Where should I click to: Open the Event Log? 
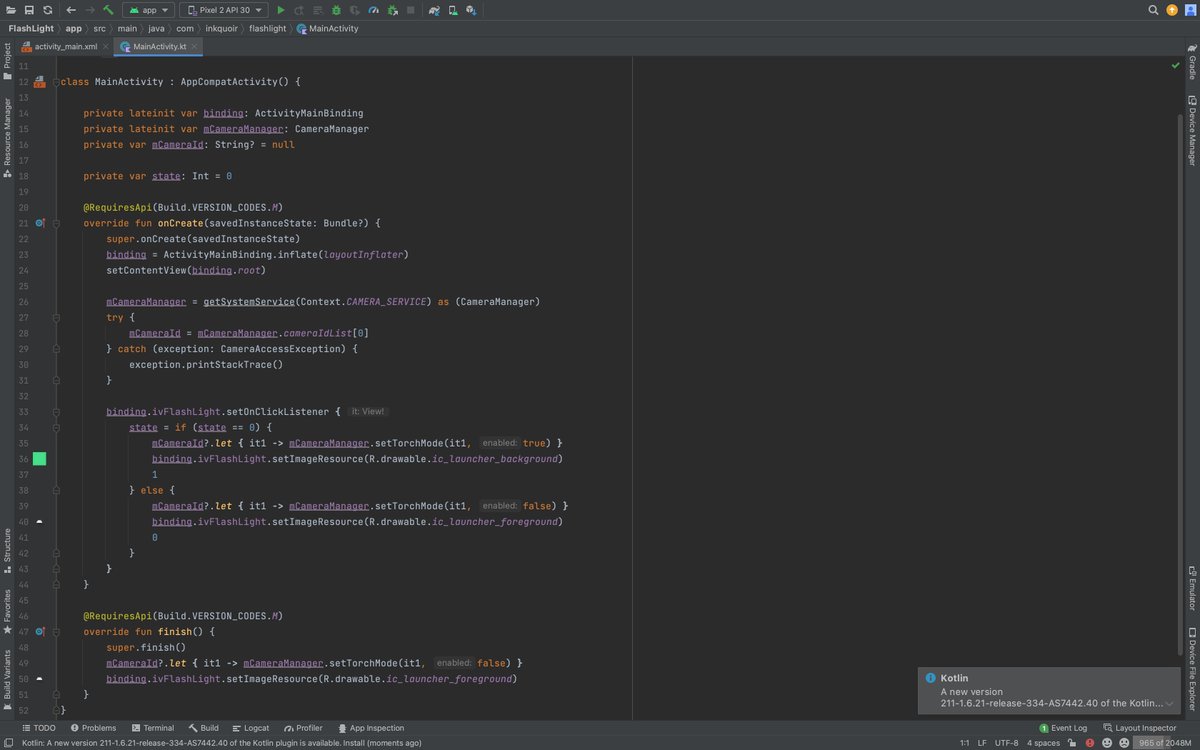(1063, 728)
